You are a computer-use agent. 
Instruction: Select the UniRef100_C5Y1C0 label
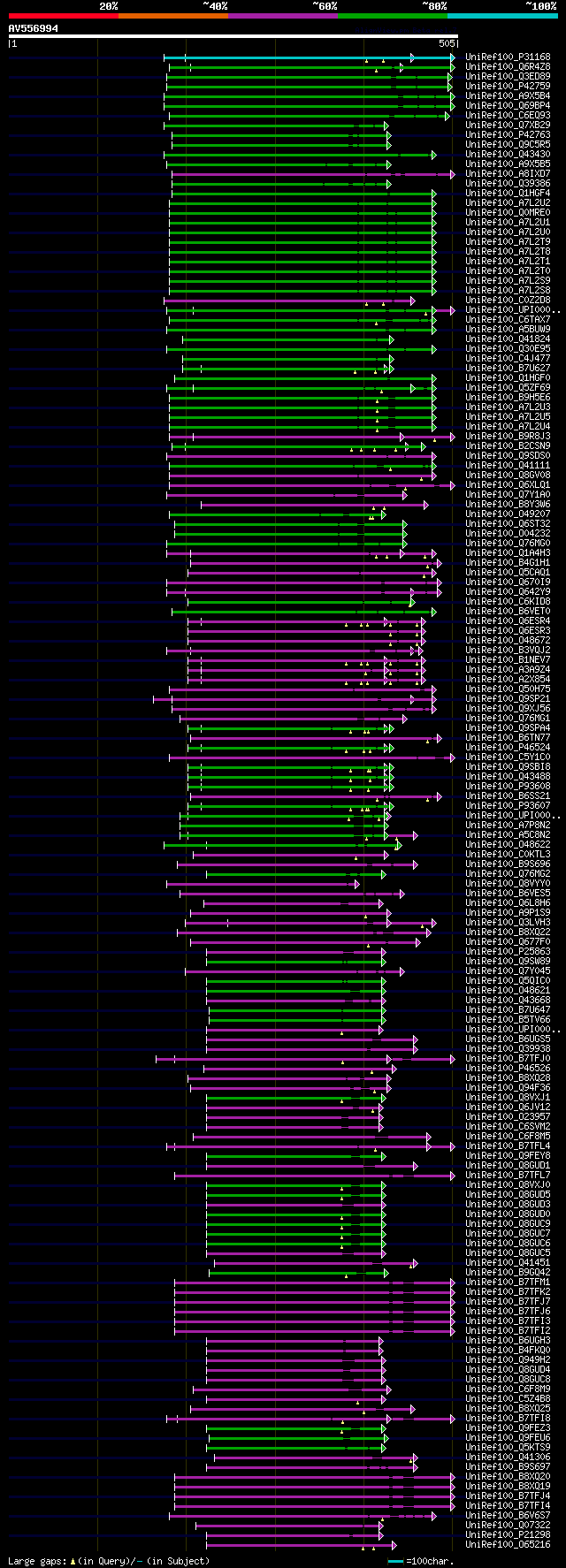[508, 757]
